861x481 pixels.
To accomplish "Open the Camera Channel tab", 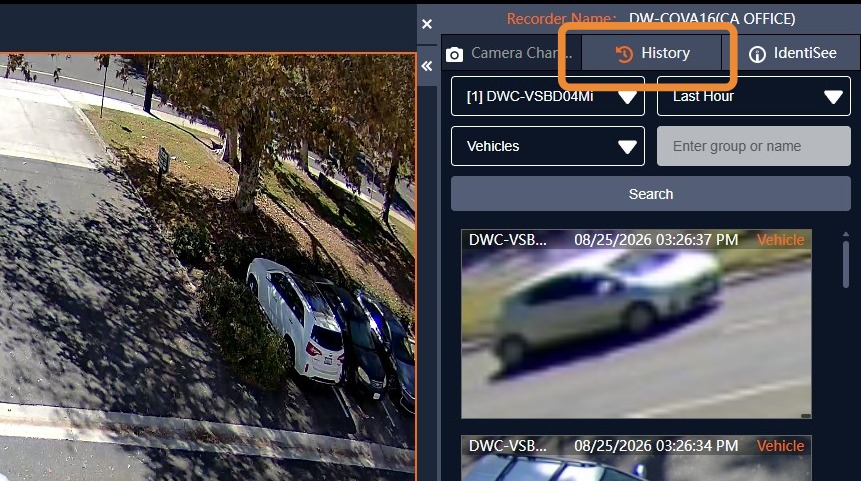I will coord(511,53).
